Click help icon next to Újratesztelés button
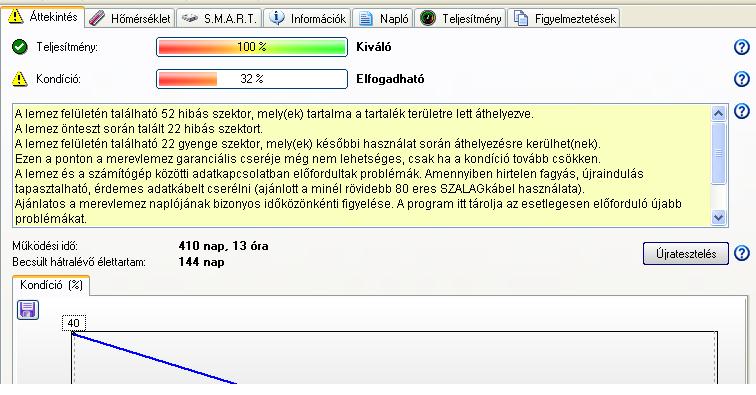The width and height of the screenshot is (756, 395). (x=742, y=253)
